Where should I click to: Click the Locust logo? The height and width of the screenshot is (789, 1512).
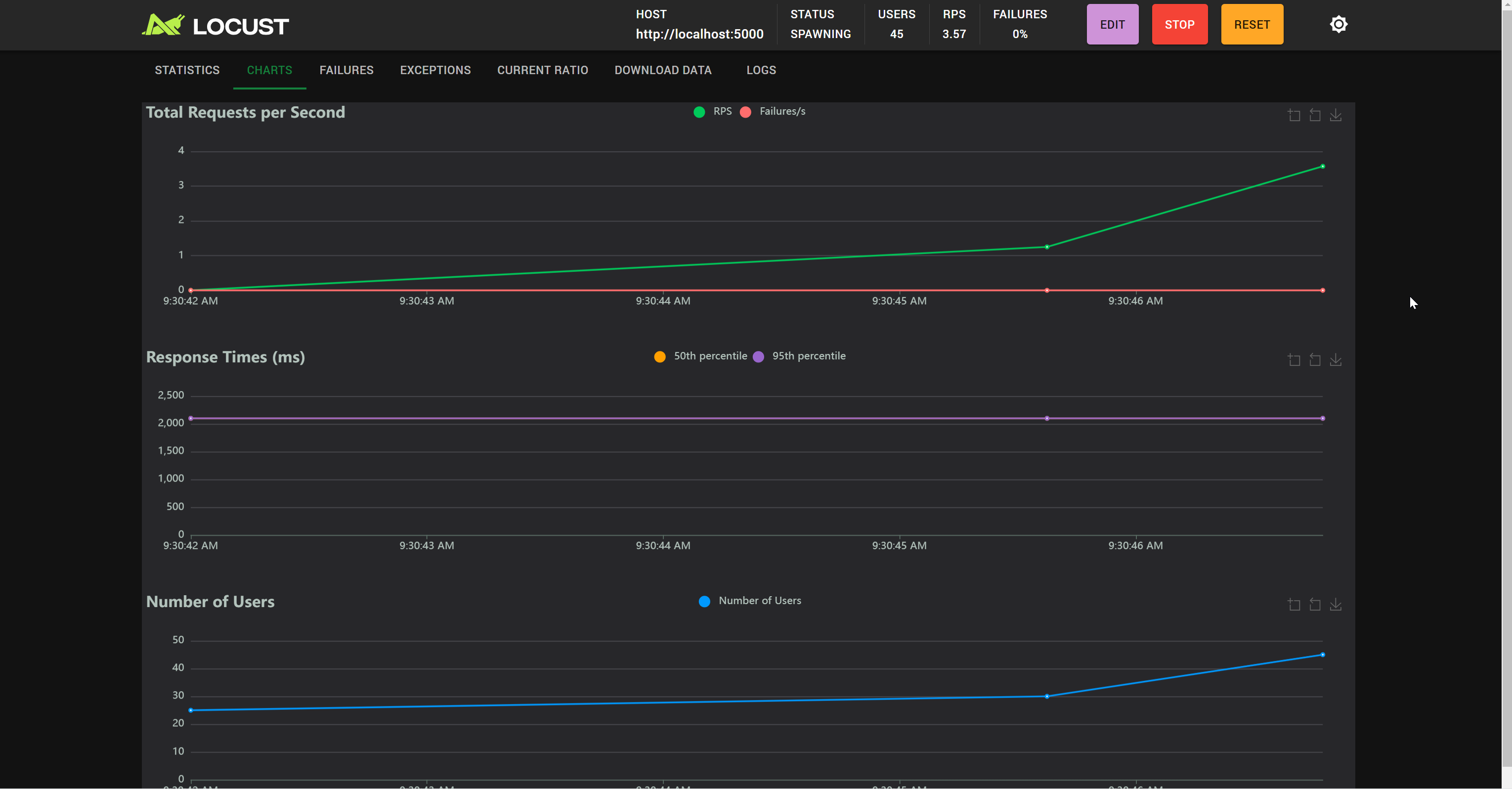coord(215,25)
